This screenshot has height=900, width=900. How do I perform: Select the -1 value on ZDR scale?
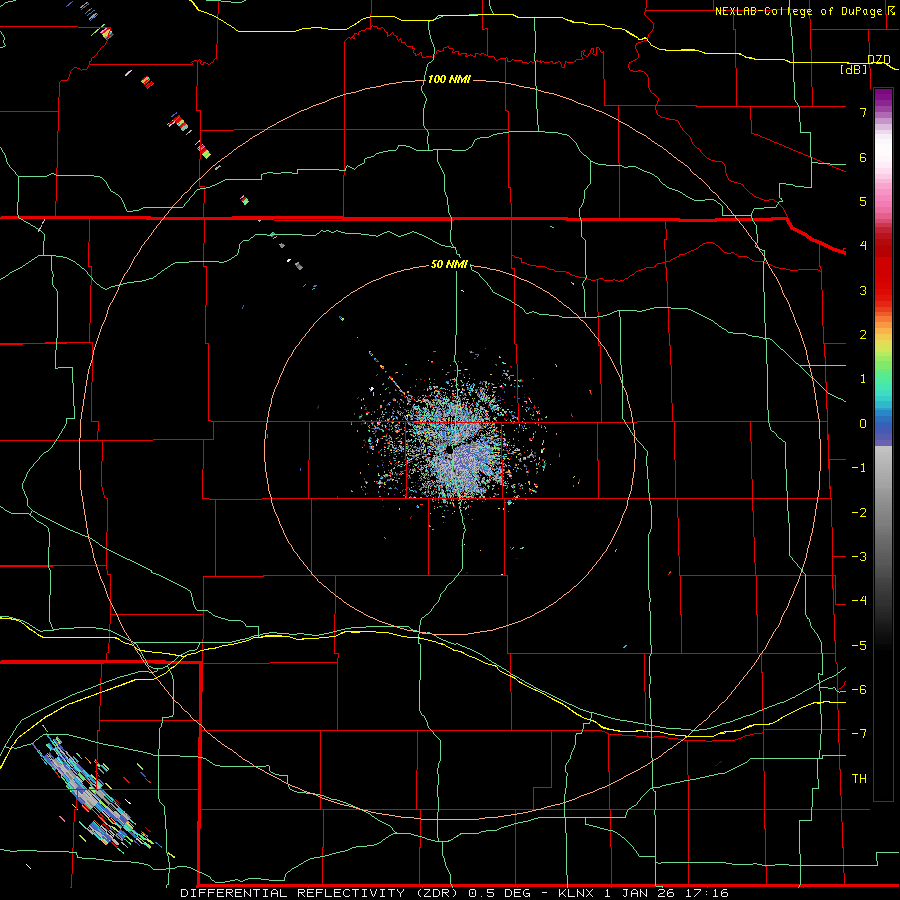(859, 468)
